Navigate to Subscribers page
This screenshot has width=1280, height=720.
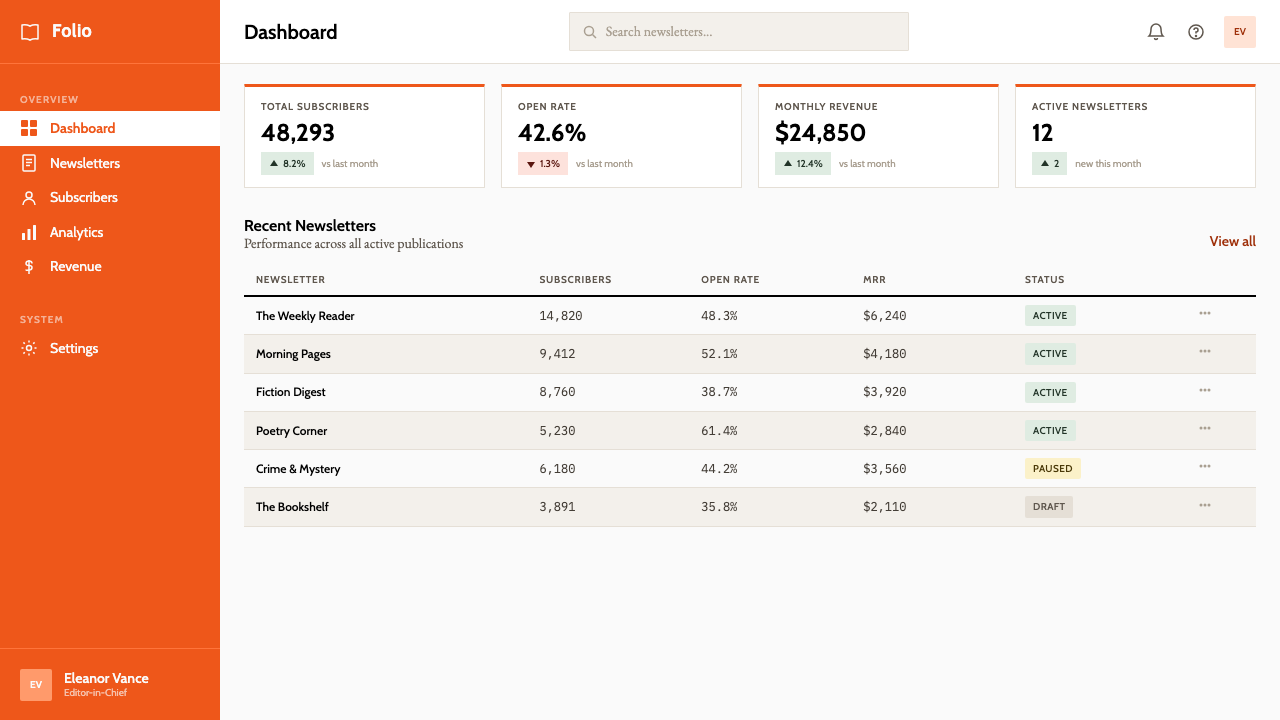tap(110, 198)
